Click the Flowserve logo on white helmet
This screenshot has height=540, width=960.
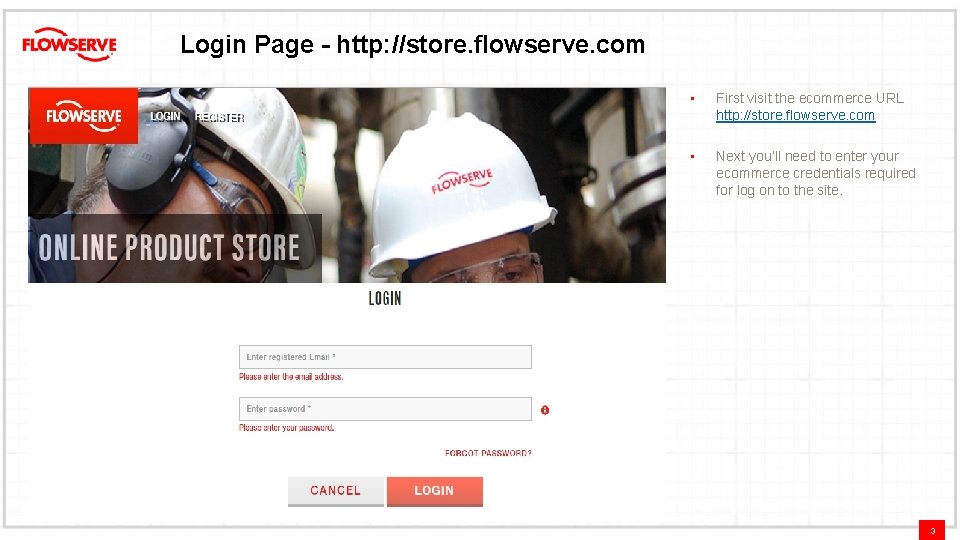pos(462,181)
